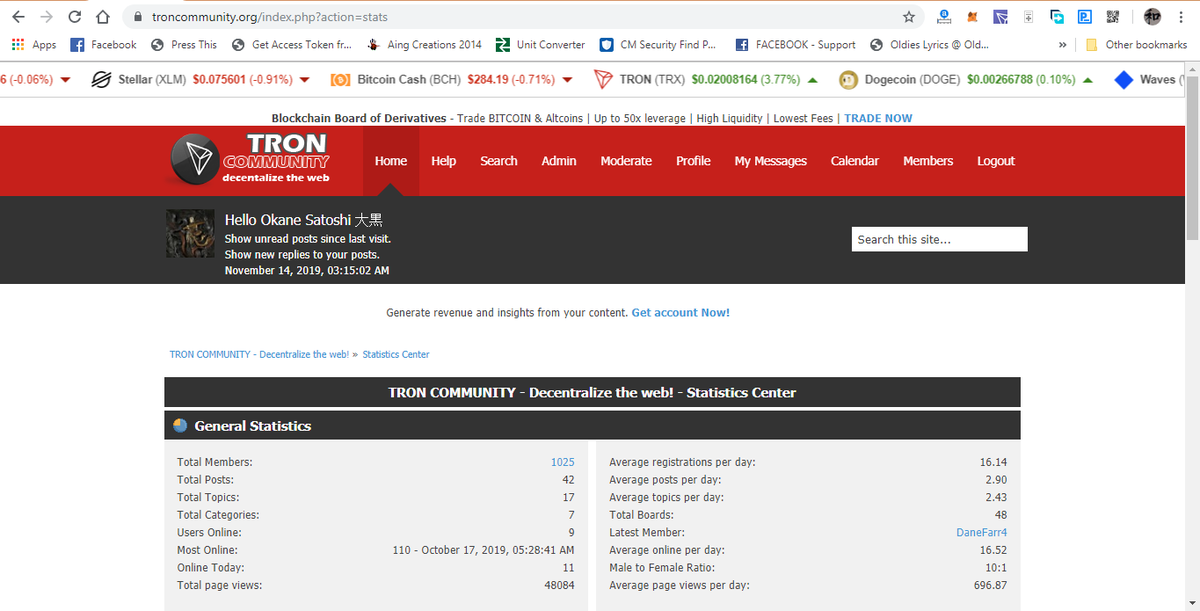Expand hidden bookmarks with double chevron
The width and height of the screenshot is (1200, 611).
click(x=1062, y=44)
